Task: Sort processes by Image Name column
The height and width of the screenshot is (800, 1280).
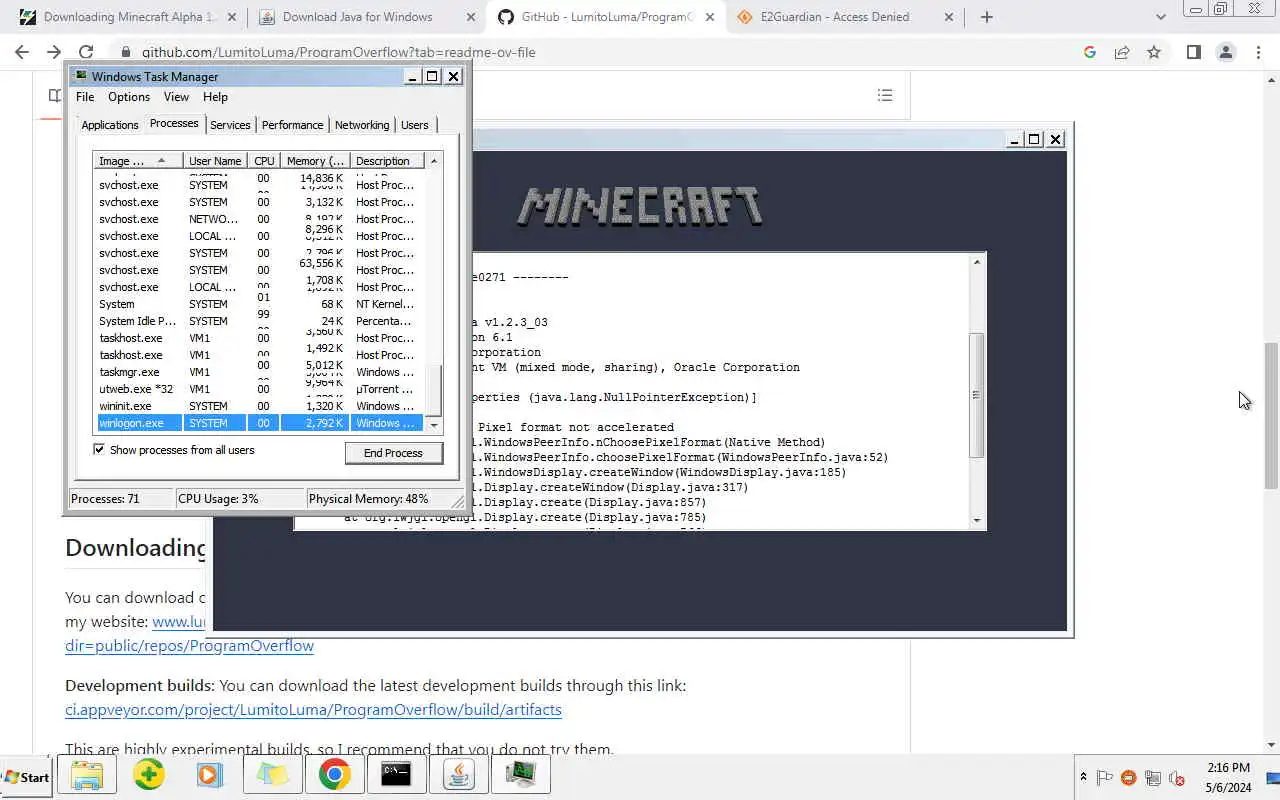Action: pyautogui.click(x=138, y=161)
